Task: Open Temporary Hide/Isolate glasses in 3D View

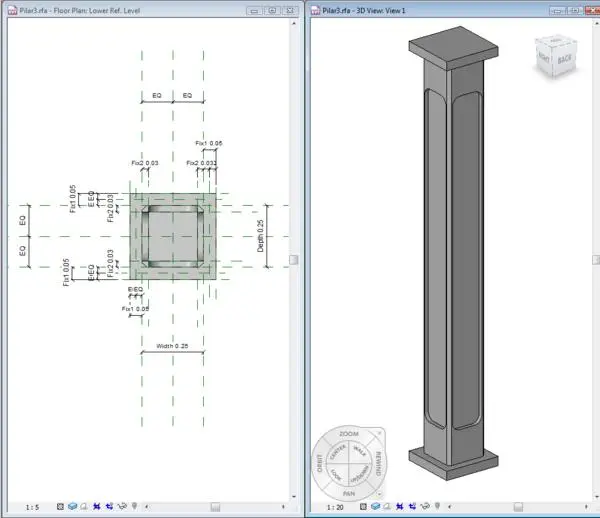Action: tap(425, 507)
